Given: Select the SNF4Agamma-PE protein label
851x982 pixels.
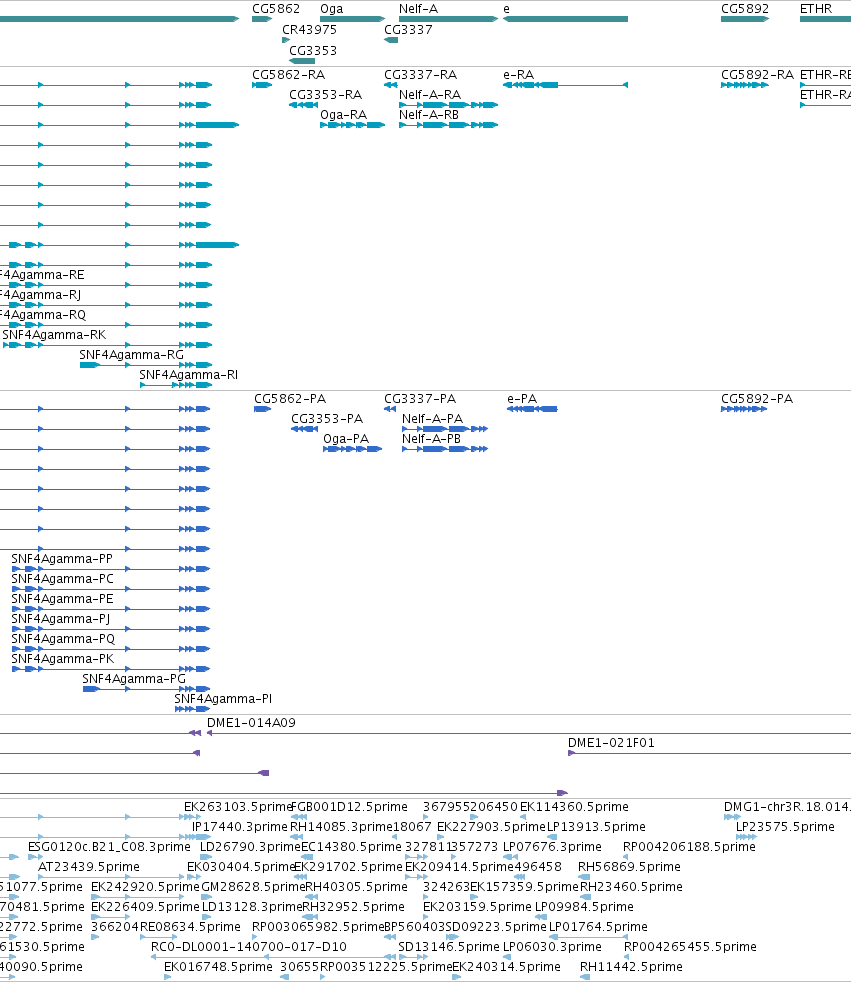Looking at the screenshot, I should coord(62,598).
